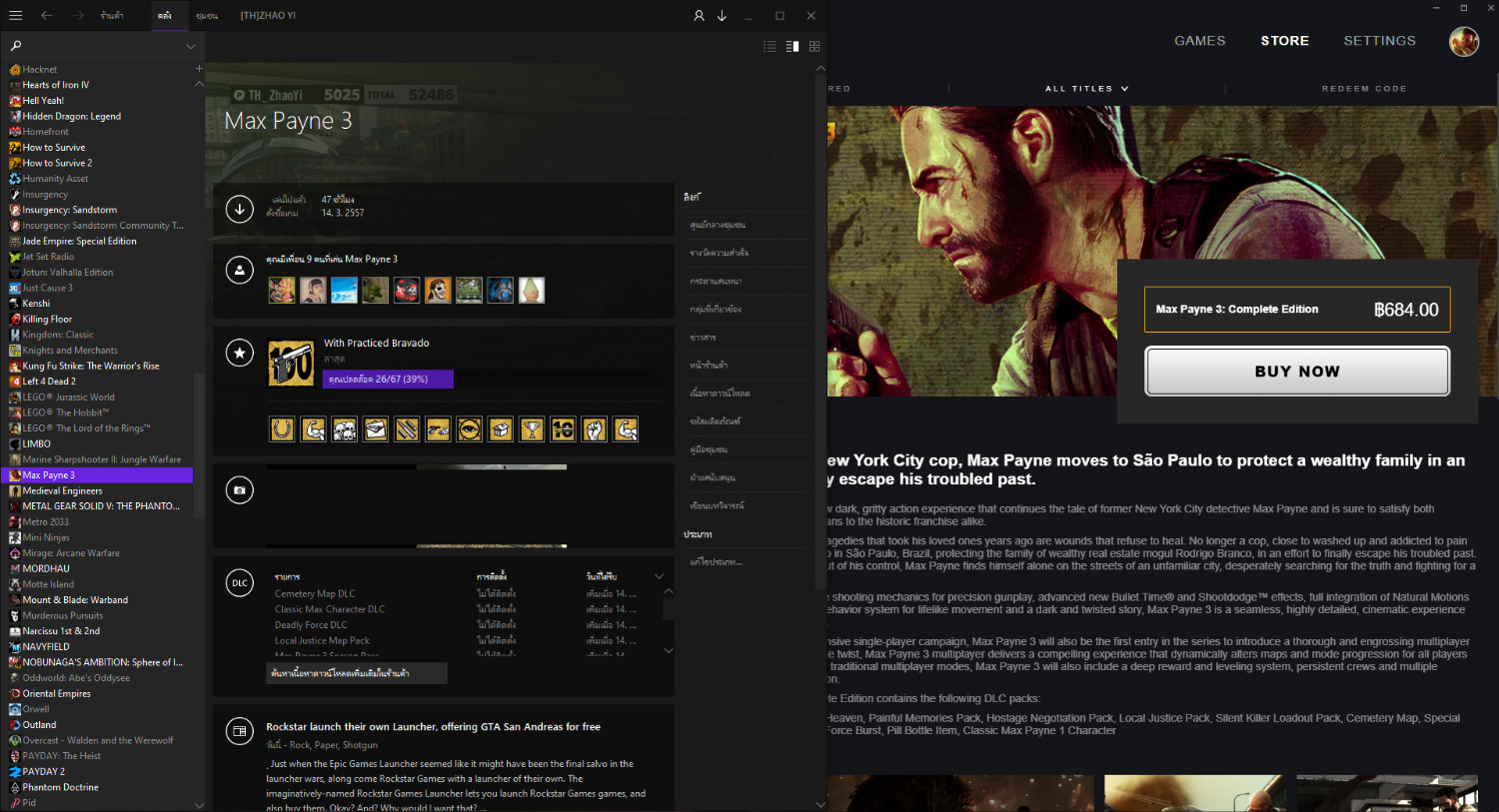Select the pistol with number 10 achievement icon

click(x=563, y=429)
